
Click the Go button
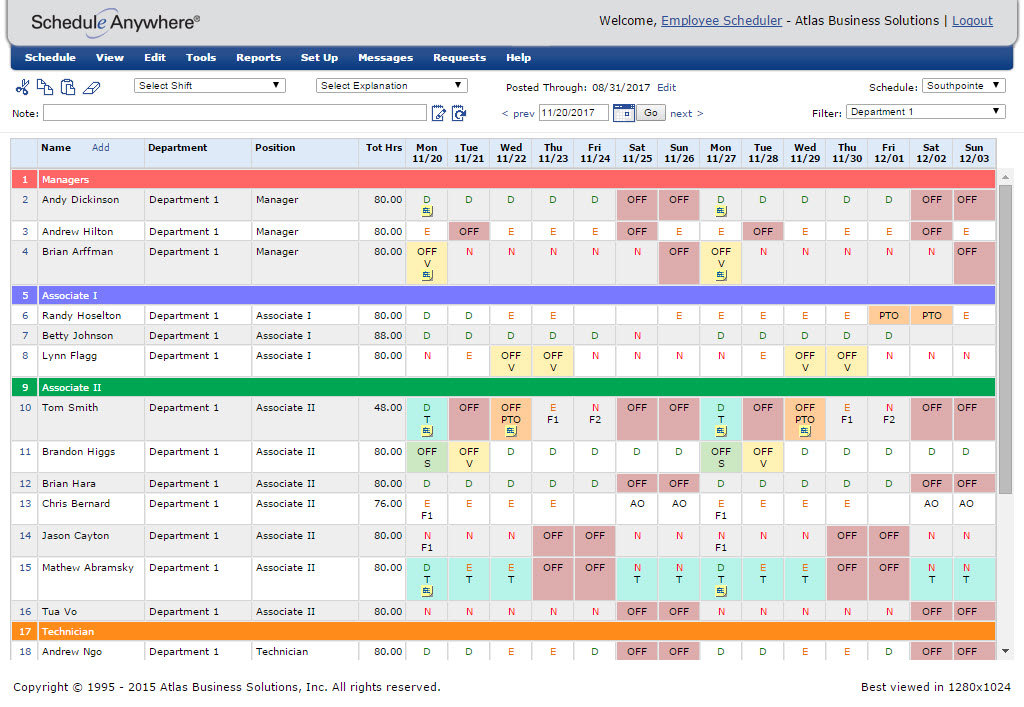651,113
